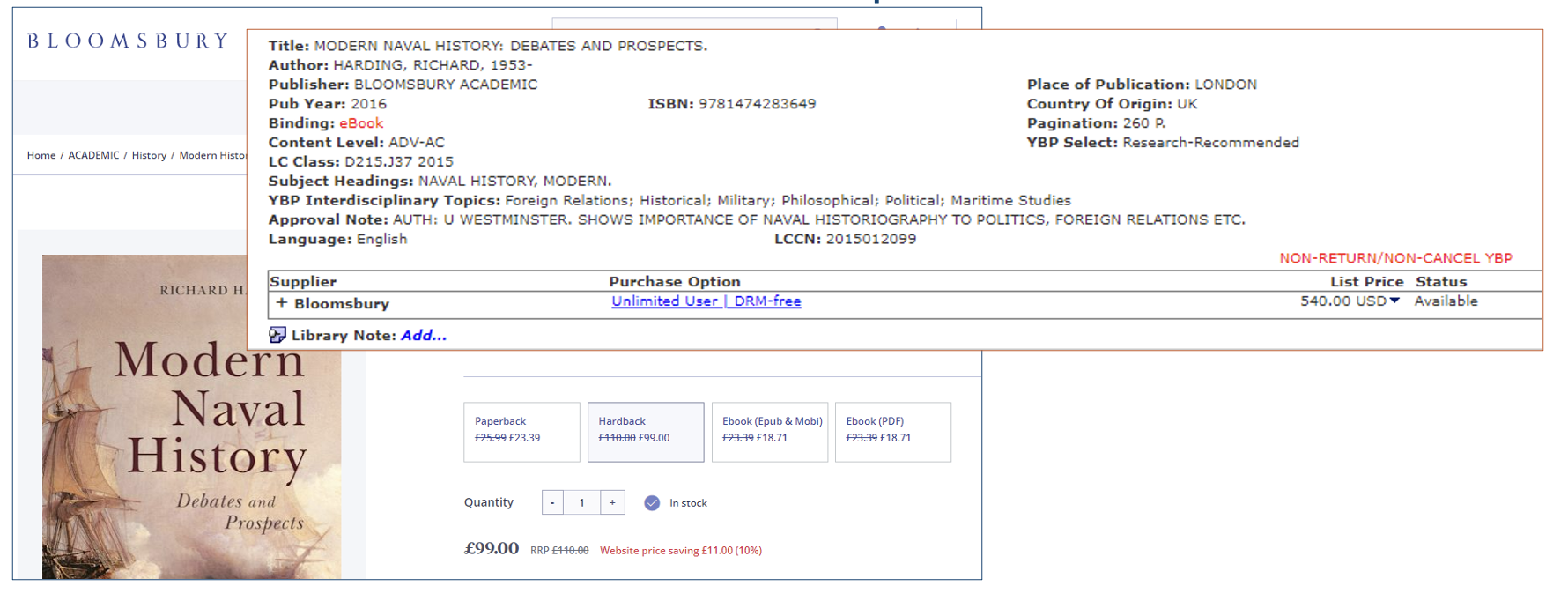The width and height of the screenshot is (1568, 601).
Task: Open ACADEMIC in the breadcrumb
Action: coord(93,155)
